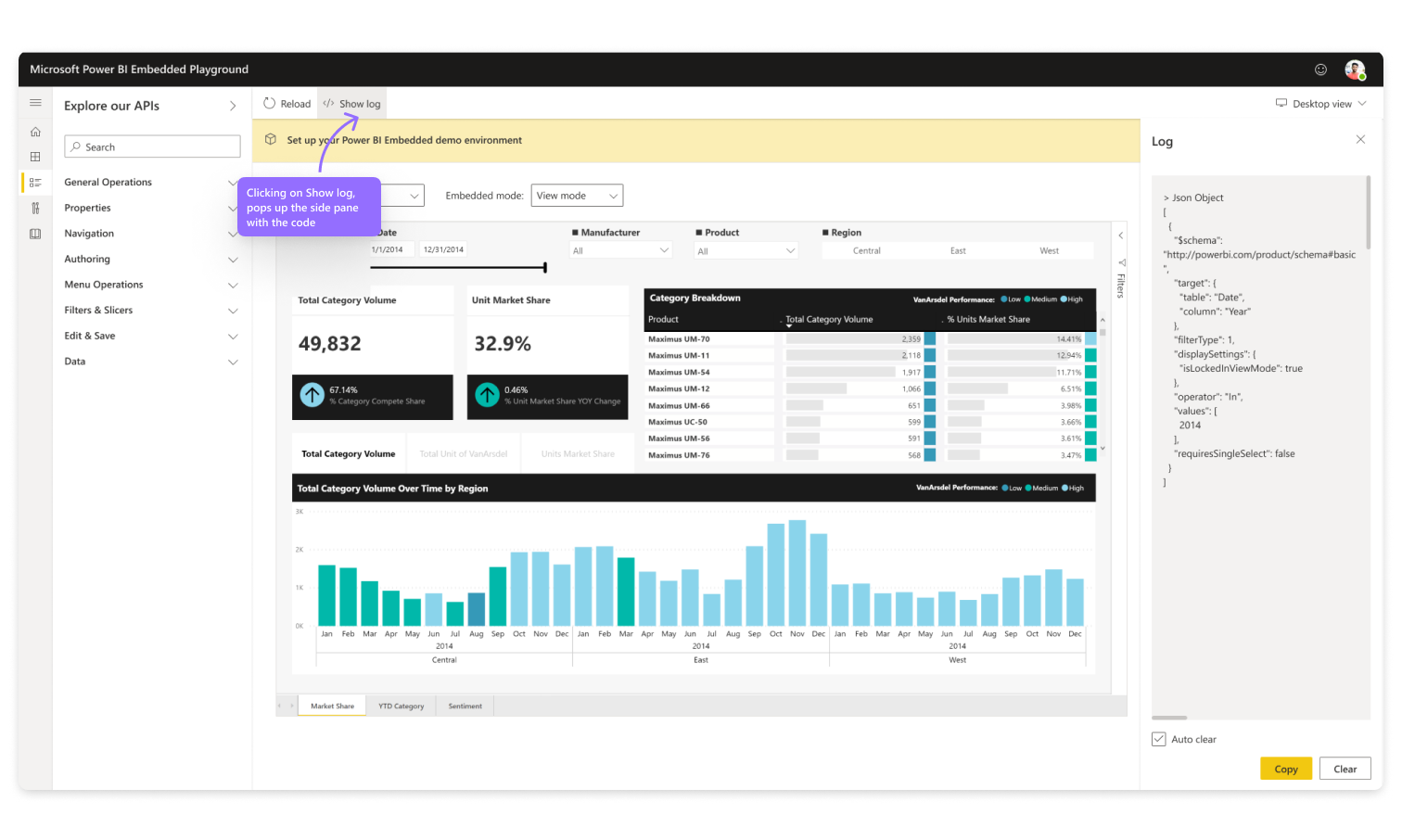Click the Reload icon button

(x=269, y=104)
